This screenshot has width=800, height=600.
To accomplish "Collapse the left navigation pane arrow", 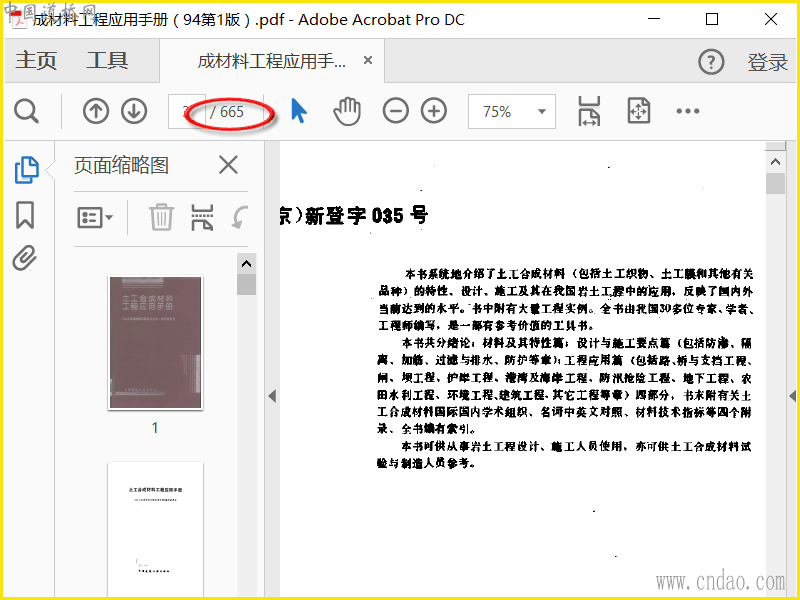I will pos(272,396).
